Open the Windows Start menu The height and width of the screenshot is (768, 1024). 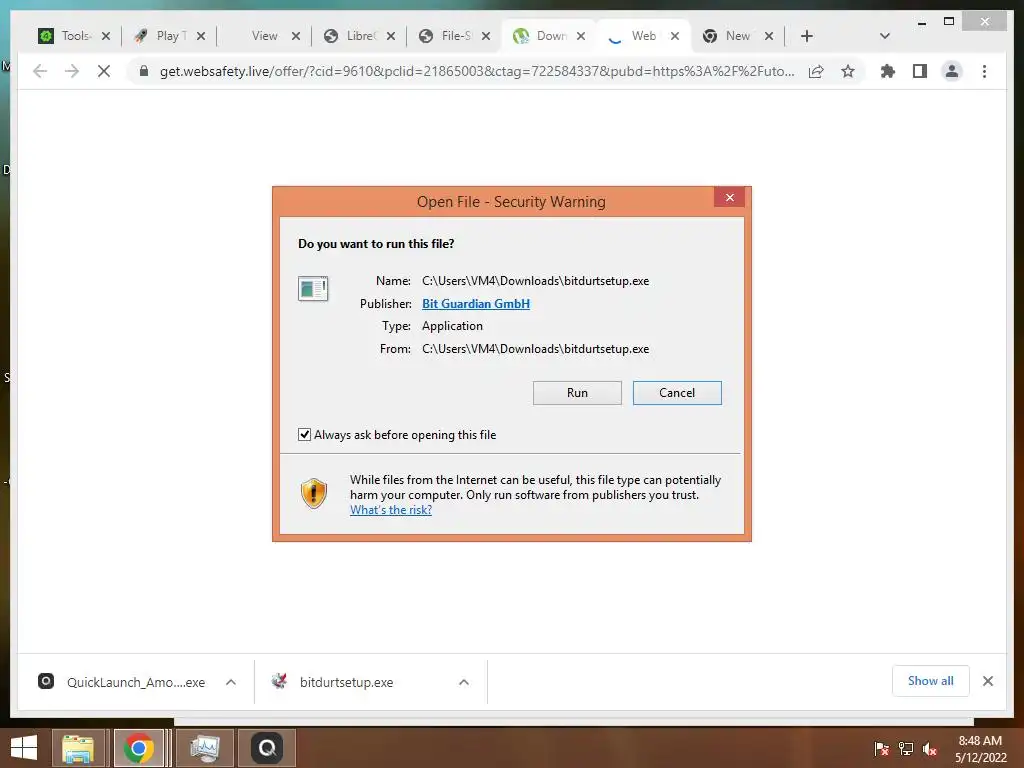(x=24, y=748)
